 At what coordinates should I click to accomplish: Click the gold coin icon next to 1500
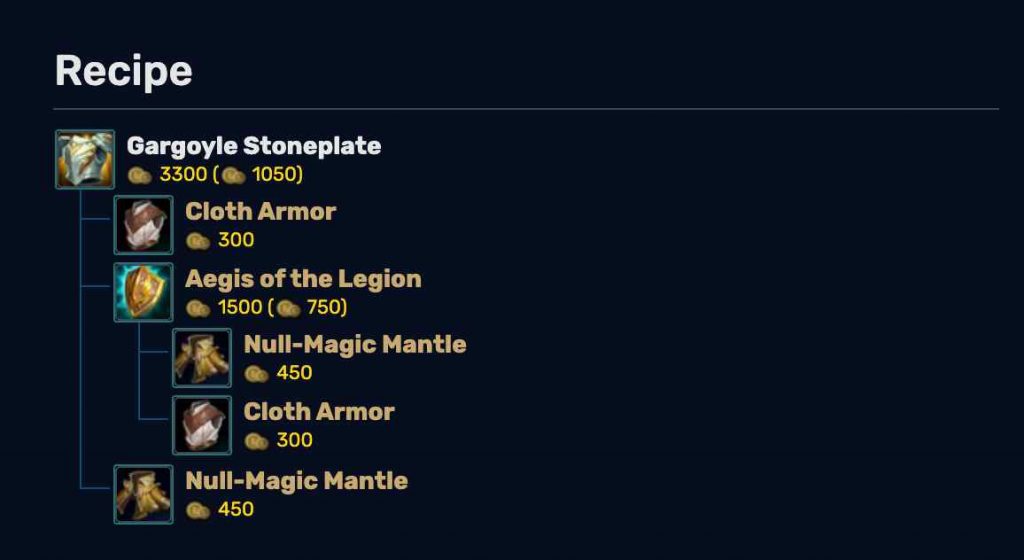point(198,308)
